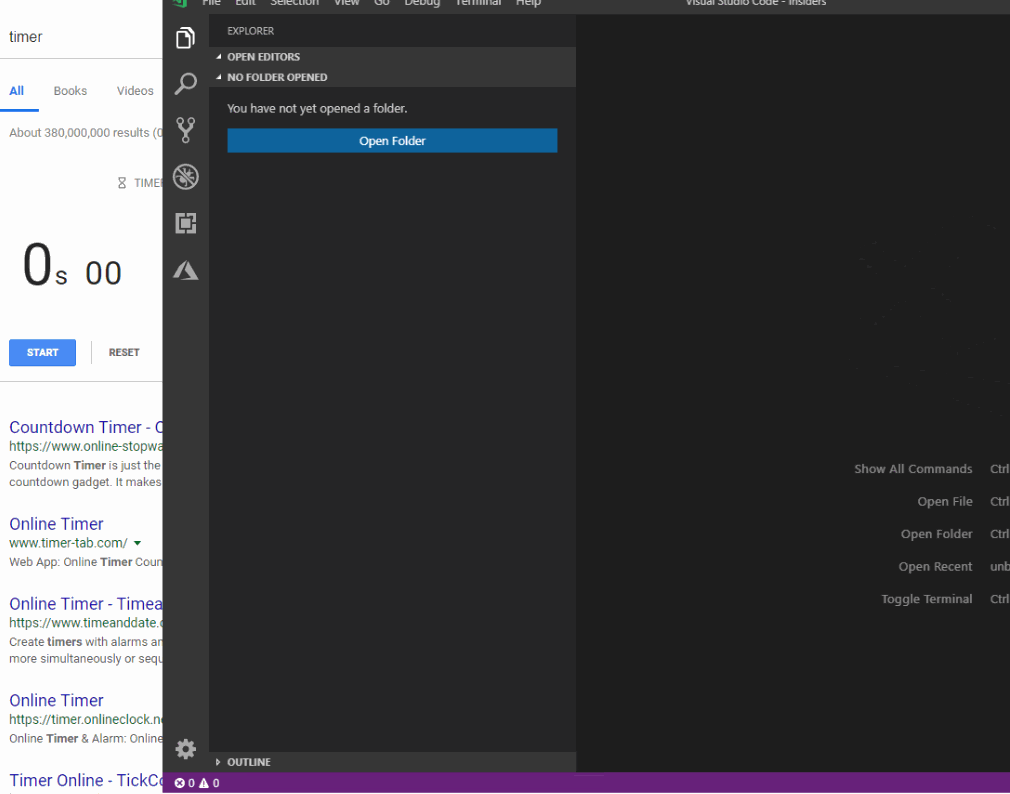The height and width of the screenshot is (794, 1010).
Task: Switch to the Books search tab
Action: (x=70, y=91)
